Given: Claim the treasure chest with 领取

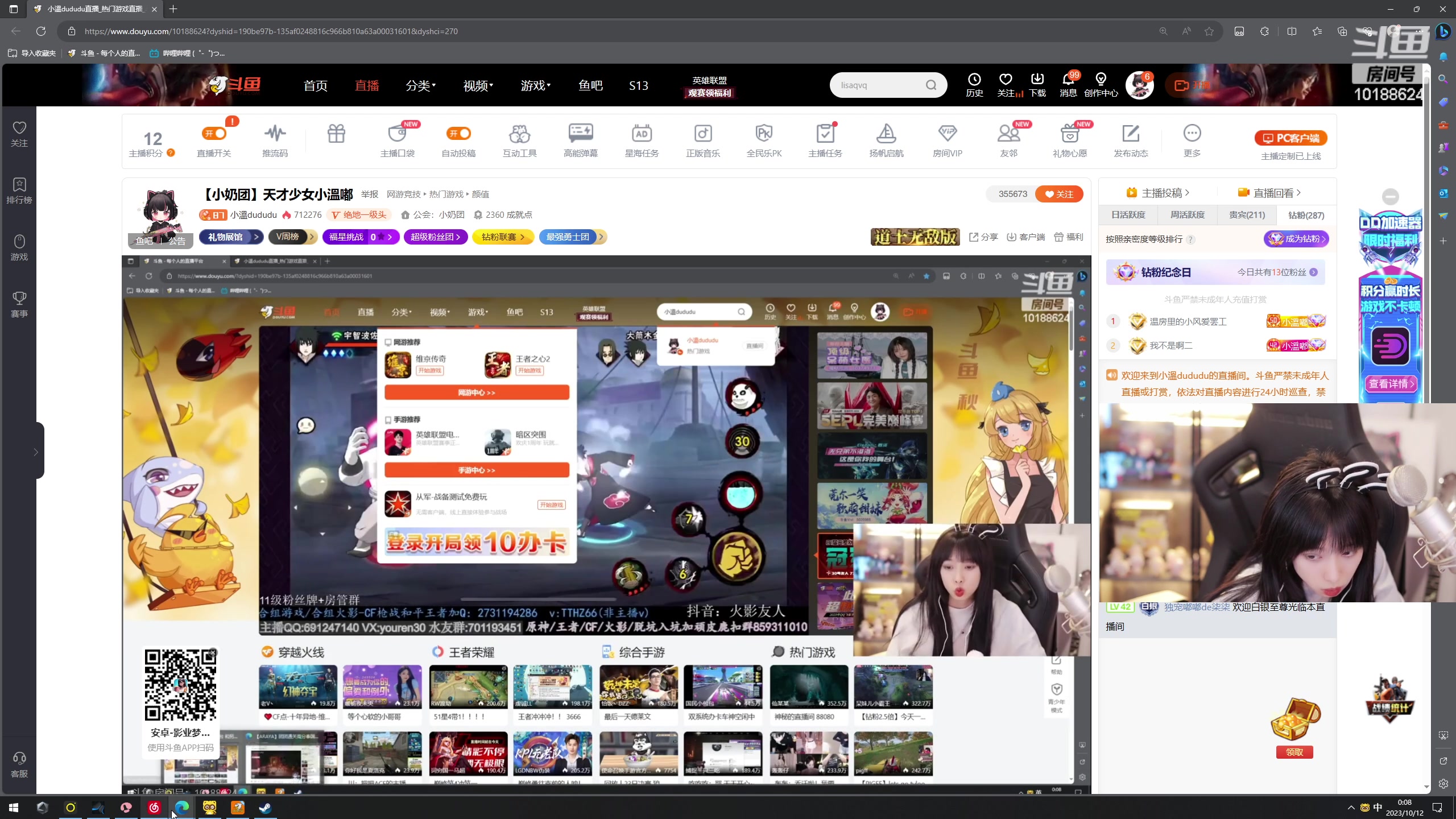Looking at the screenshot, I should click(1294, 752).
